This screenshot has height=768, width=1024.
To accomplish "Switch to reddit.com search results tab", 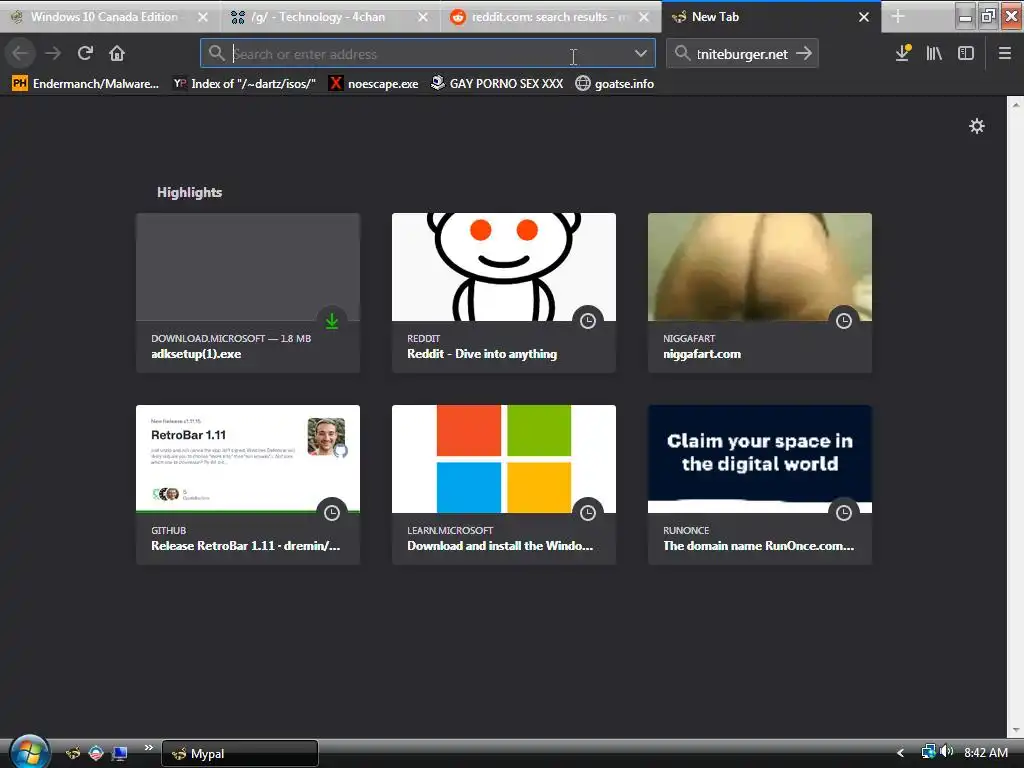I will [x=539, y=17].
